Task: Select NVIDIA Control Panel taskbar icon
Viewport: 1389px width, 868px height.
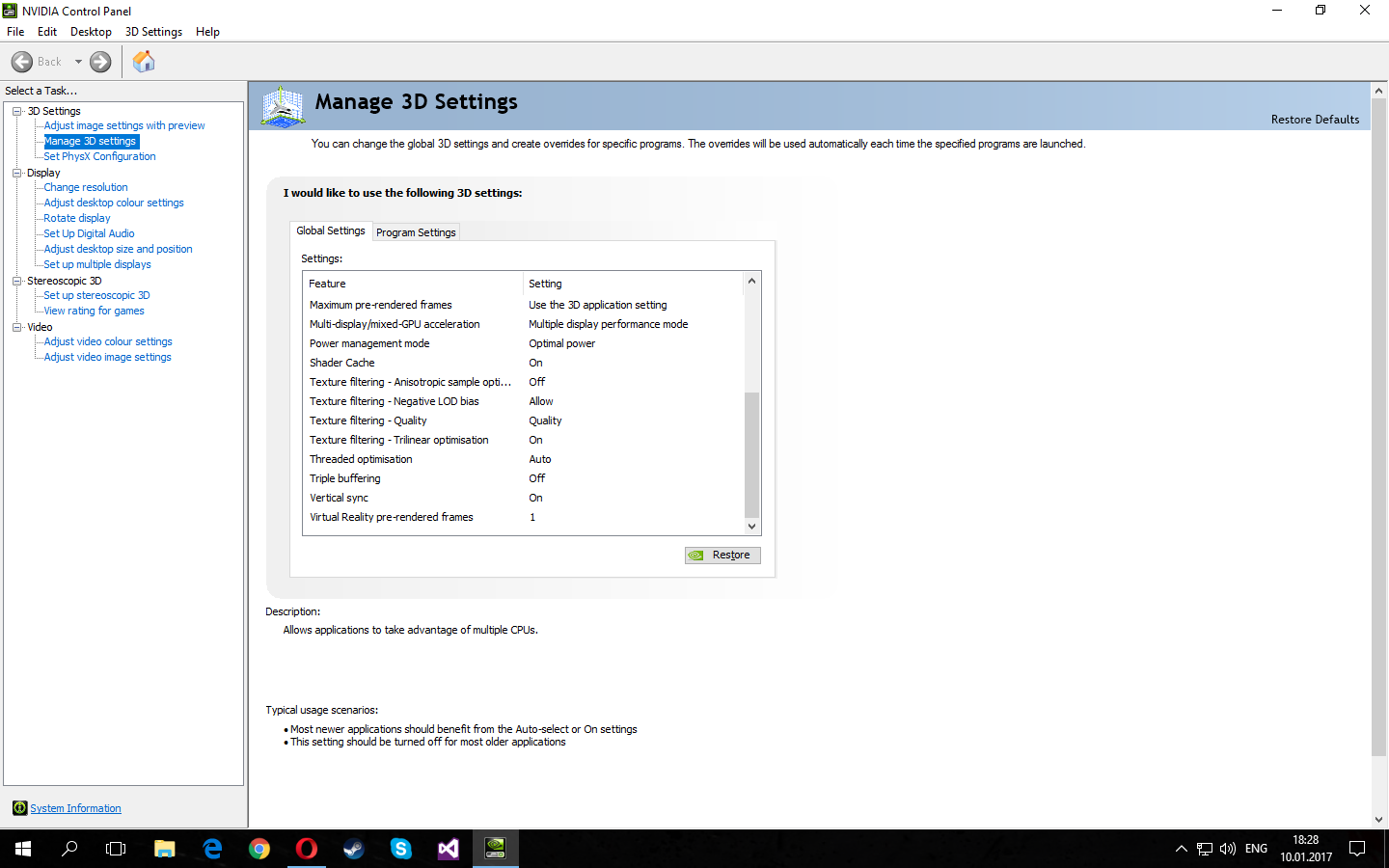Action: click(x=496, y=849)
